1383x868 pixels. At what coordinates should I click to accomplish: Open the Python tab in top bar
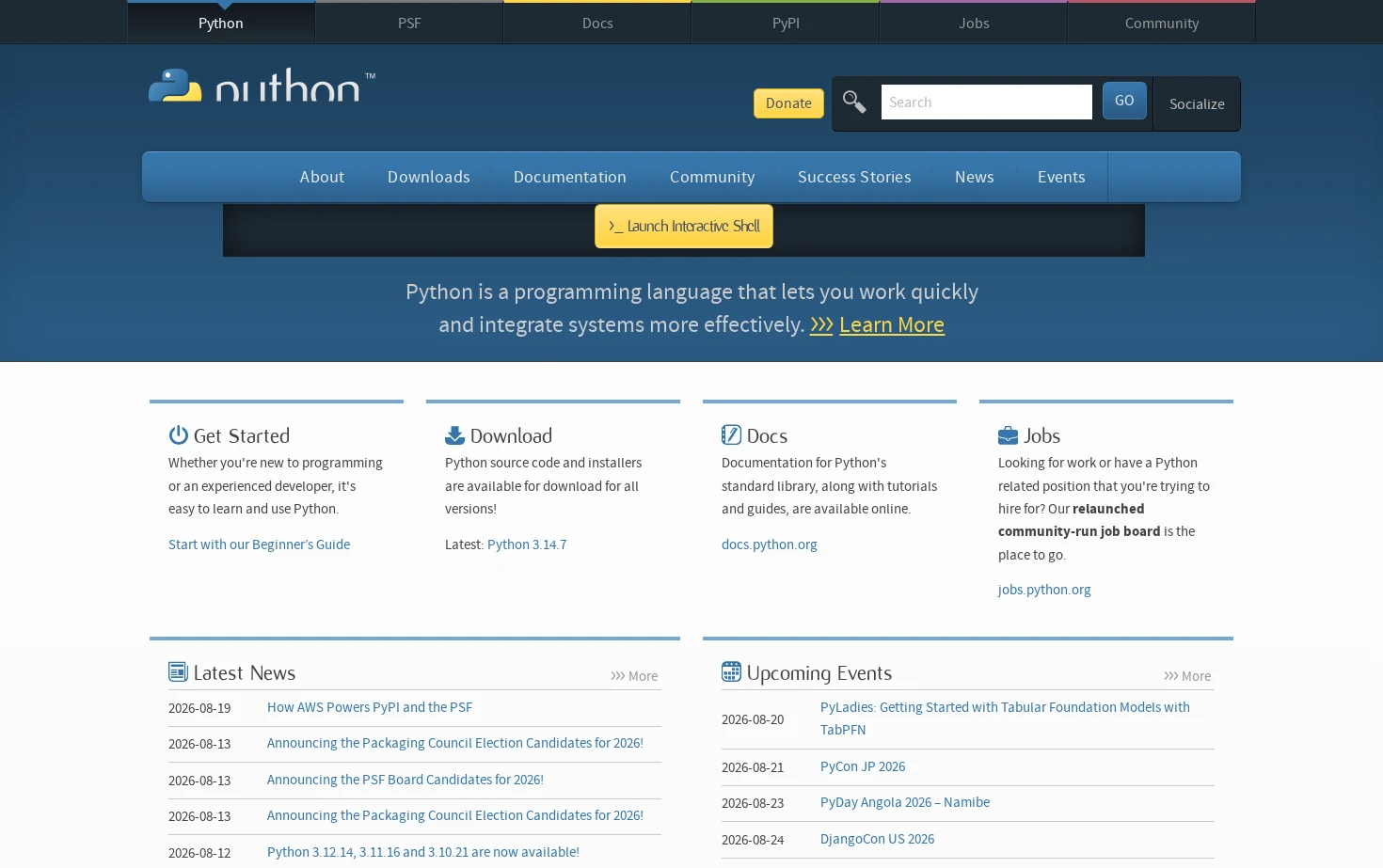coord(221,23)
